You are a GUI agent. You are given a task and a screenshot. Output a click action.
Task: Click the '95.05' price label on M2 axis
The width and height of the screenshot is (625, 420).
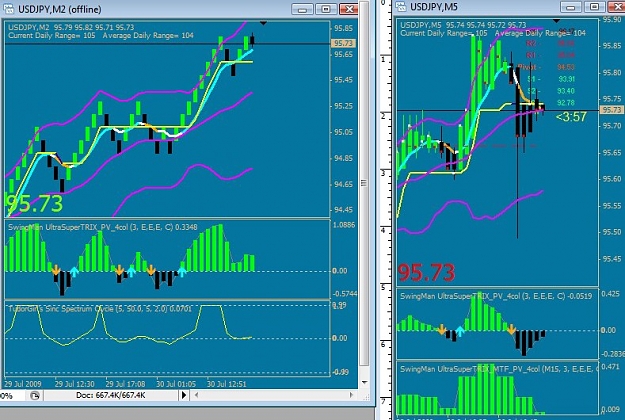[343, 132]
